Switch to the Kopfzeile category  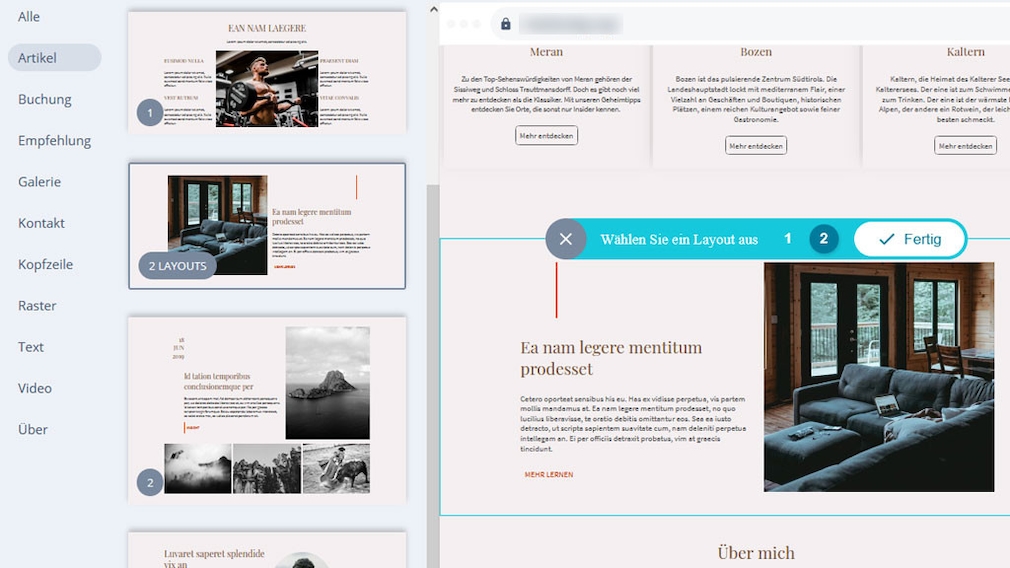tap(45, 264)
